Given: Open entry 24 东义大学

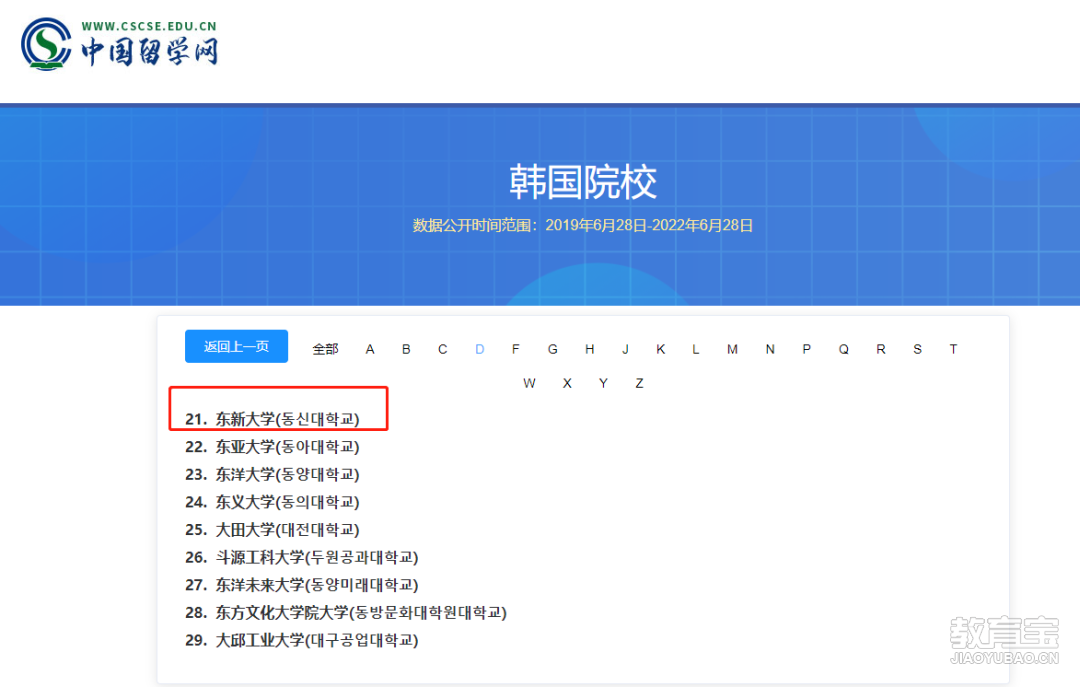Looking at the screenshot, I should (273, 502).
